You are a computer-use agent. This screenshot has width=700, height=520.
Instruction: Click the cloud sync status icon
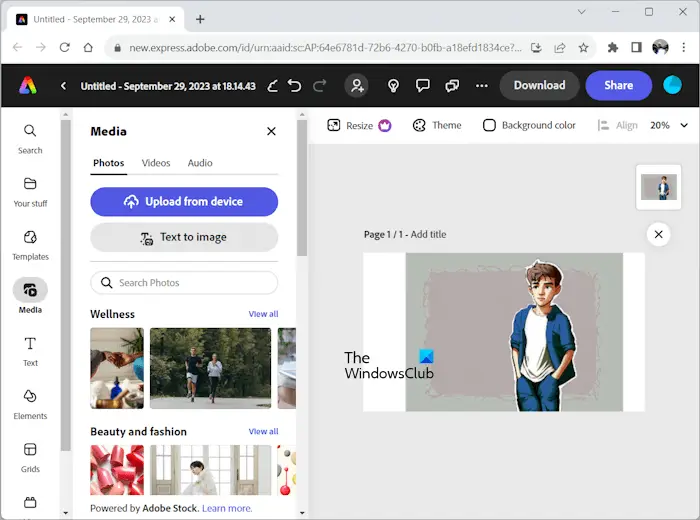pyautogui.click(x=272, y=85)
